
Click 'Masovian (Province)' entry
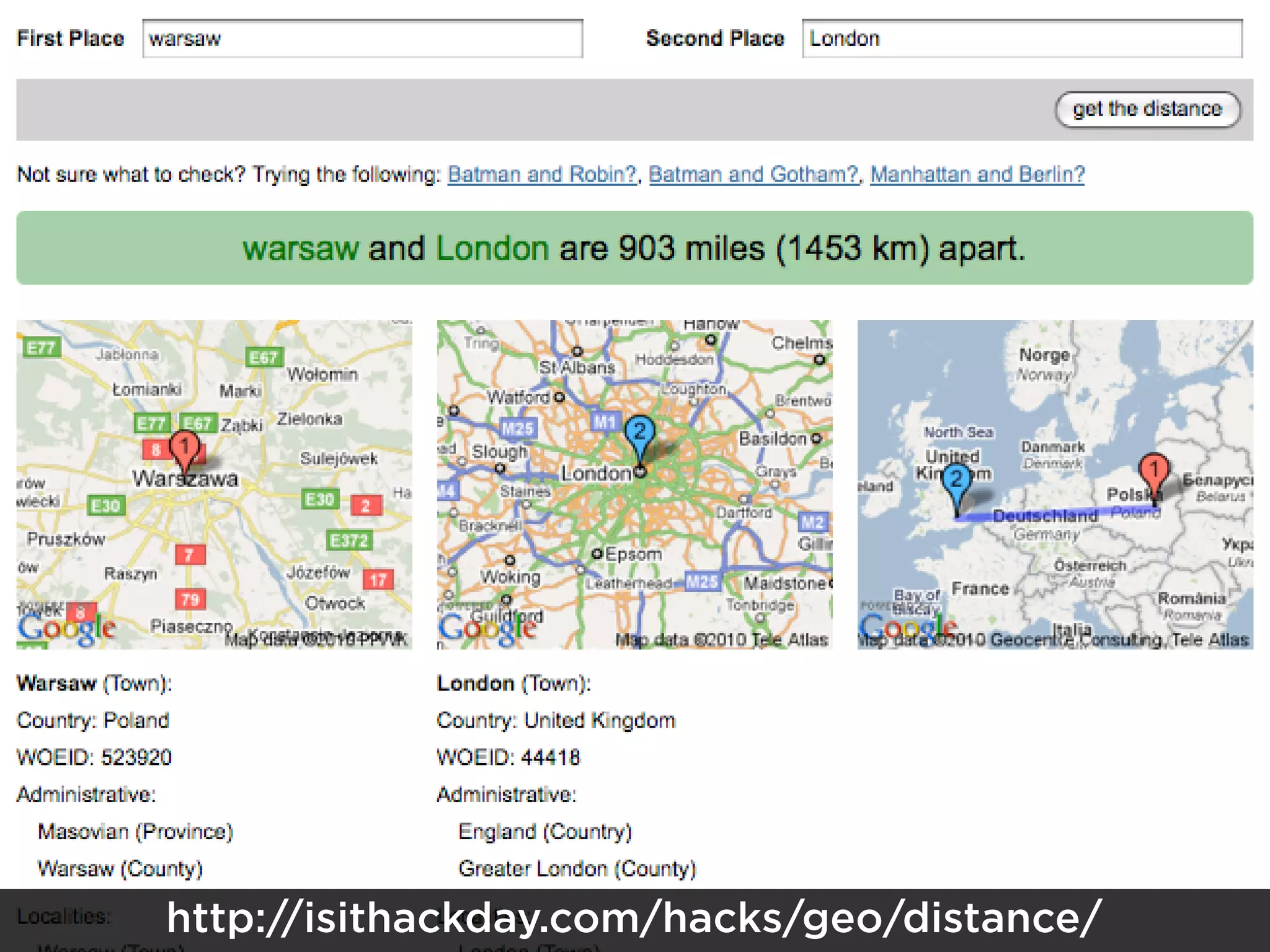point(135,832)
